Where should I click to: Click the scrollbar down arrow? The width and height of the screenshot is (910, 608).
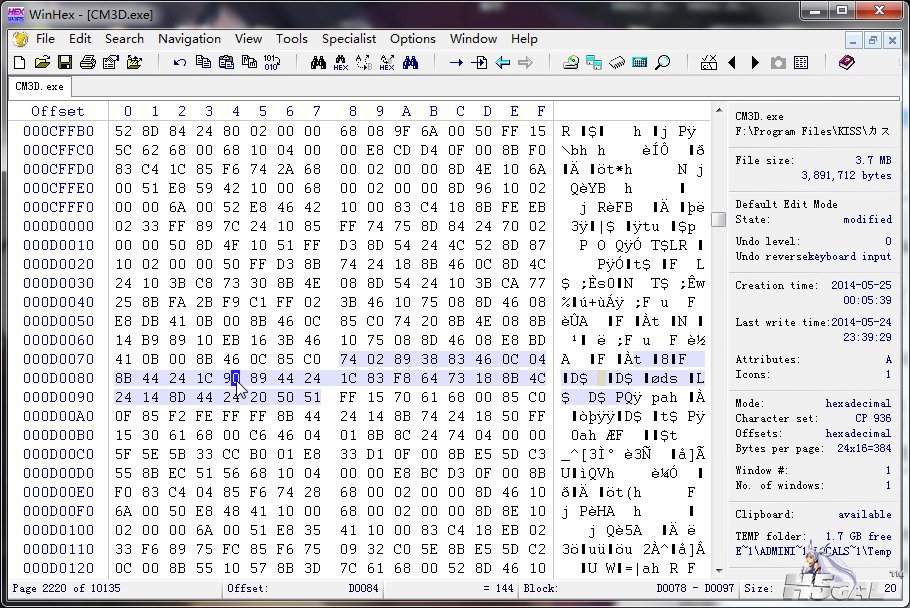719,571
